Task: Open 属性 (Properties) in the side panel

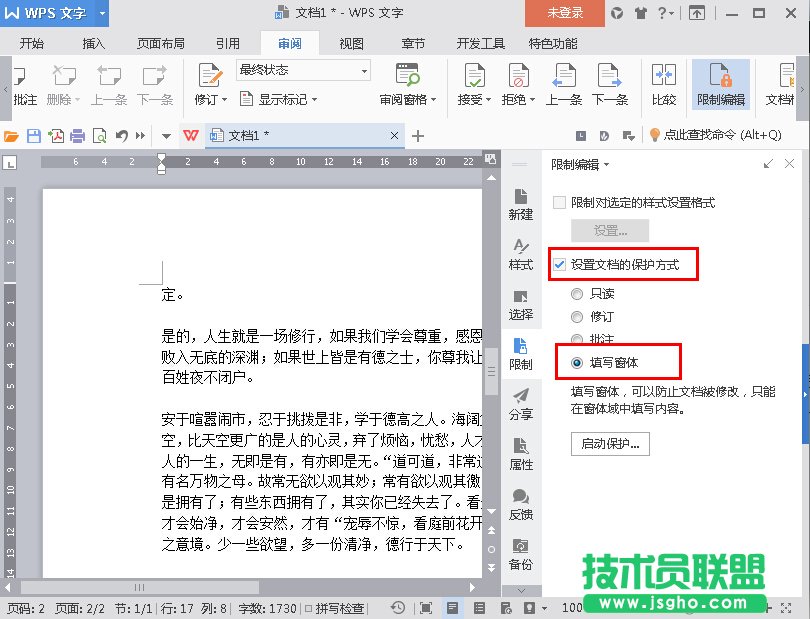Action: coord(520,454)
